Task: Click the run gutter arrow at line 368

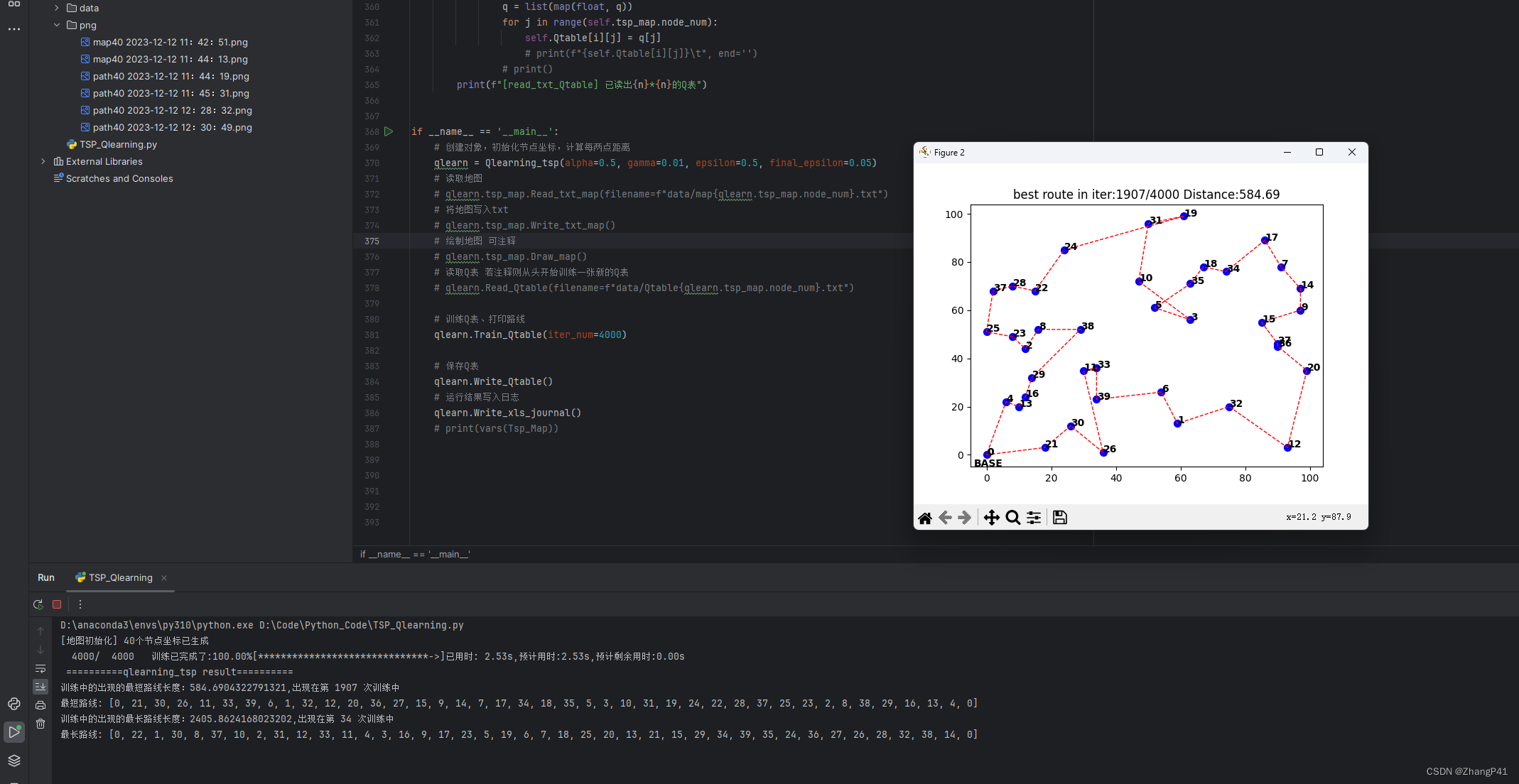Action: pyautogui.click(x=389, y=131)
